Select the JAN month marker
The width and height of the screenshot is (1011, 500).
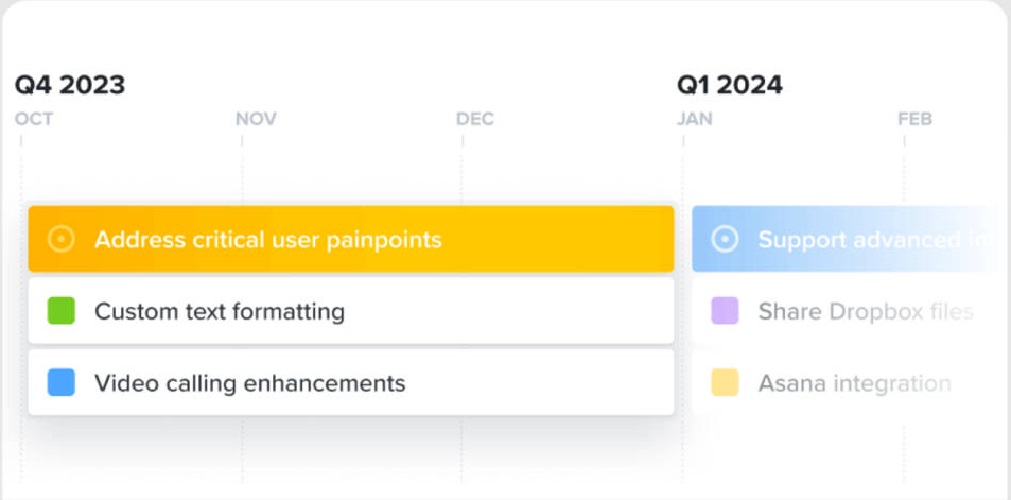click(695, 119)
